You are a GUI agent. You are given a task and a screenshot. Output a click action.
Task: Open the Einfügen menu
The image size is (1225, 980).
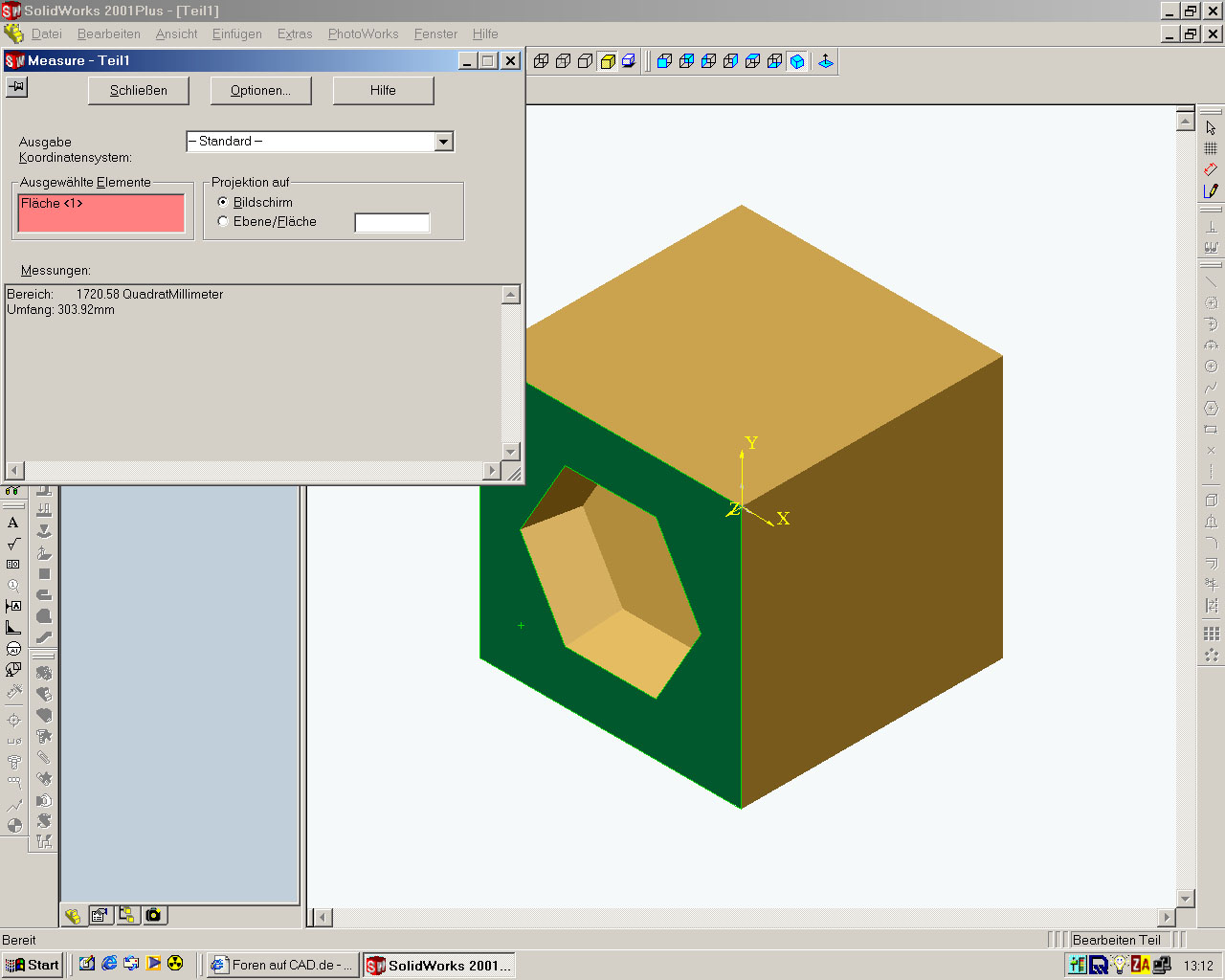pos(237,33)
